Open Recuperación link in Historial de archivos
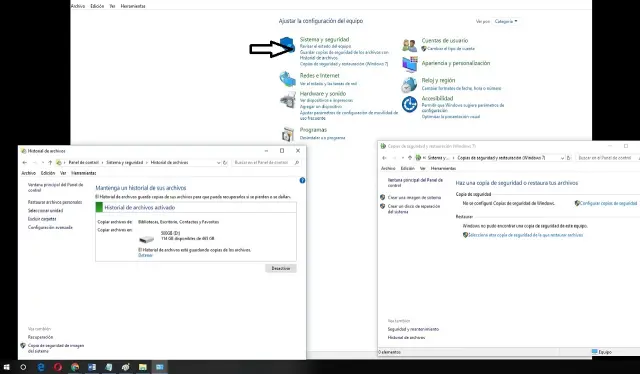The image size is (640, 374). point(40,337)
